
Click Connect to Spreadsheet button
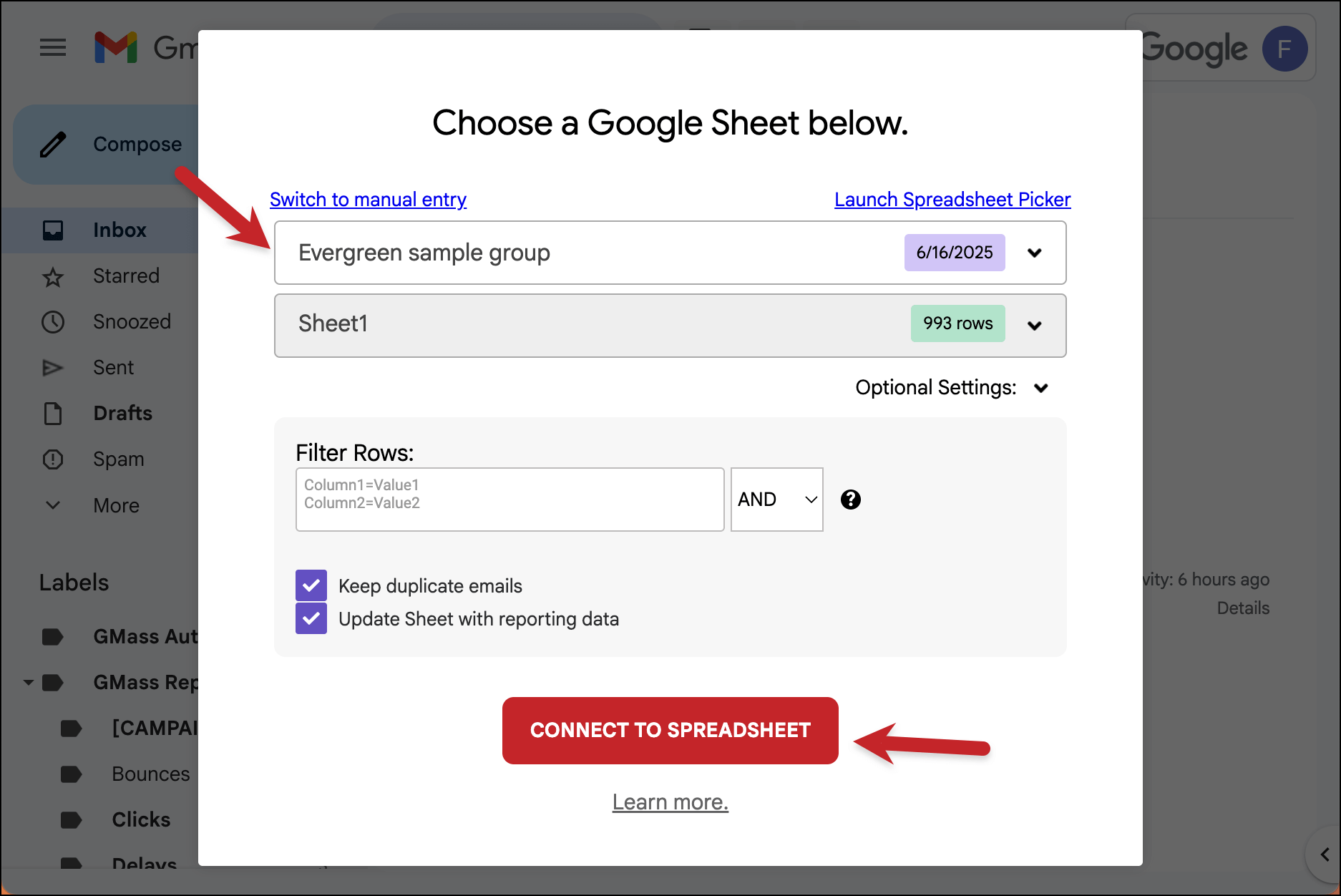pos(670,731)
